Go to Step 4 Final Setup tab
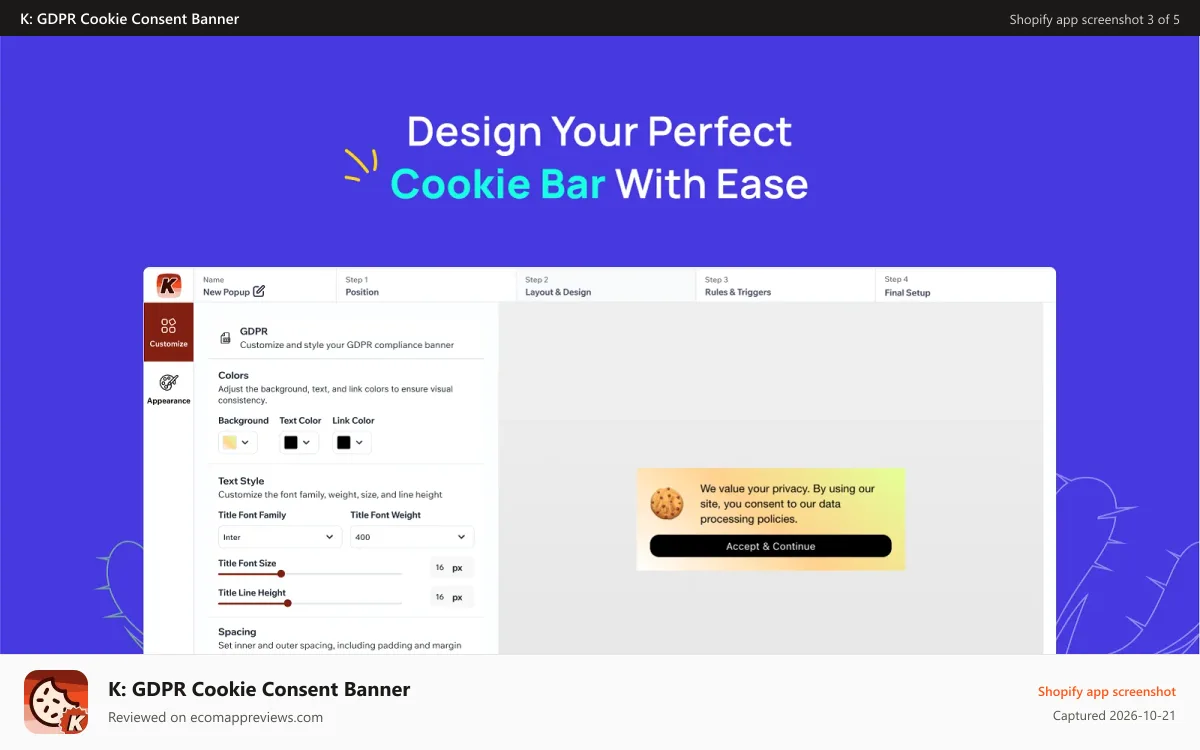The width and height of the screenshot is (1200, 750). pyautogui.click(x=965, y=286)
